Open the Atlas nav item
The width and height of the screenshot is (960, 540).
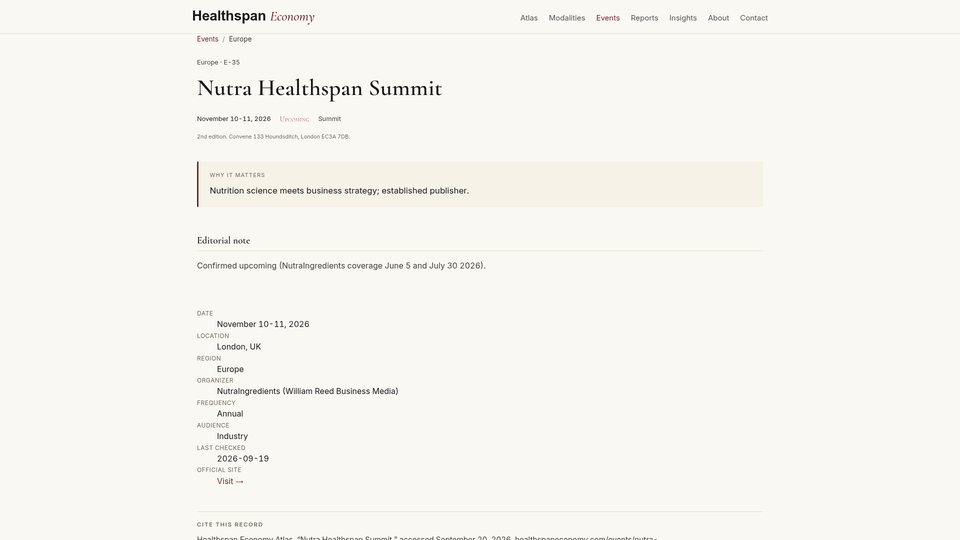coord(528,18)
